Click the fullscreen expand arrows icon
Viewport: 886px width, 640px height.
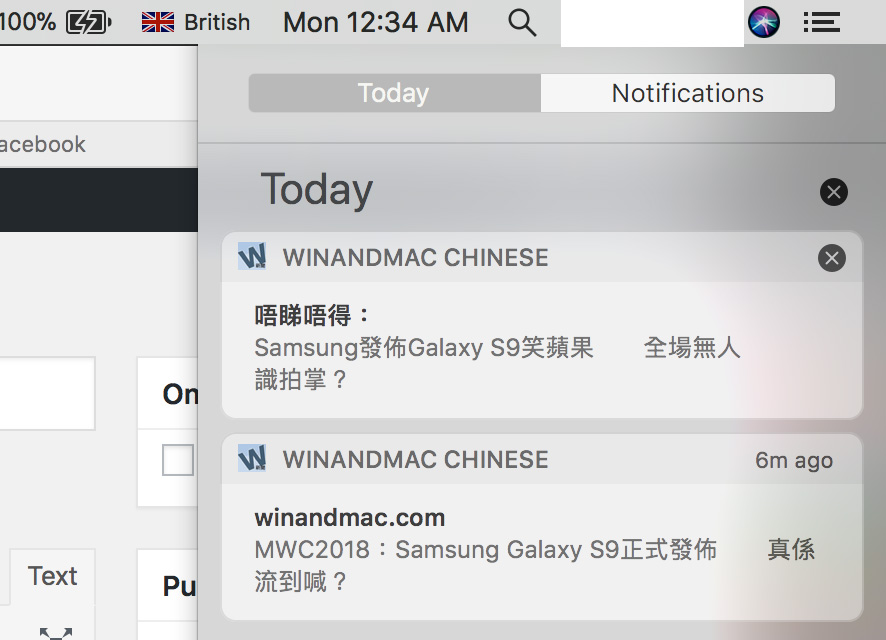55,634
